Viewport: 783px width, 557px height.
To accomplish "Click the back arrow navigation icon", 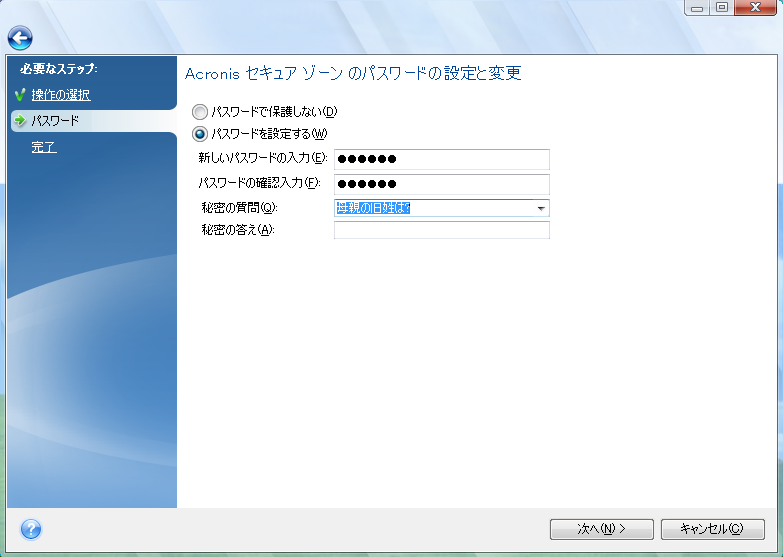I will [x=20, y=38].
